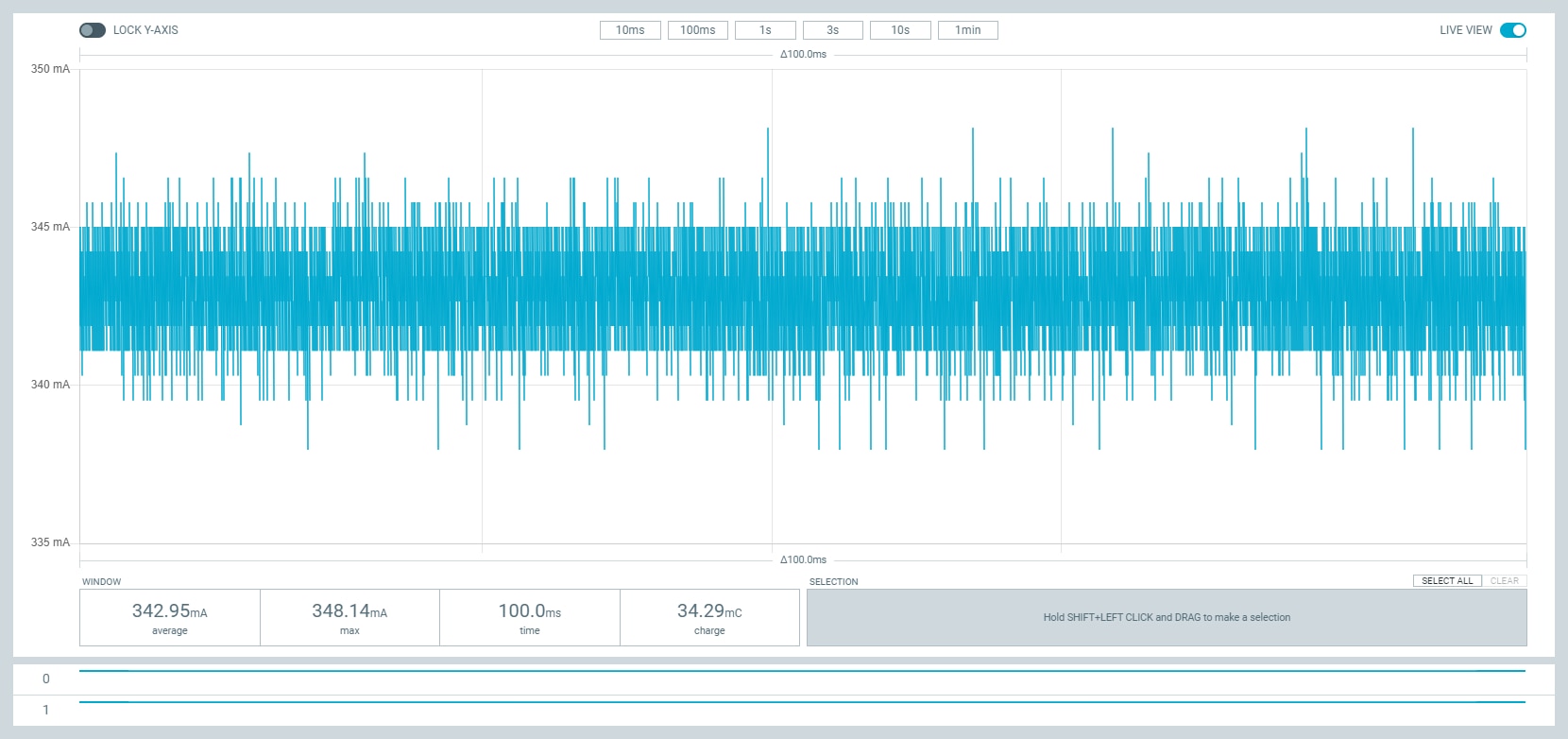This screenshot has width=1568, height=739.
Task: Click the top Δ100.0ms span label
Action: pos(803,55)
